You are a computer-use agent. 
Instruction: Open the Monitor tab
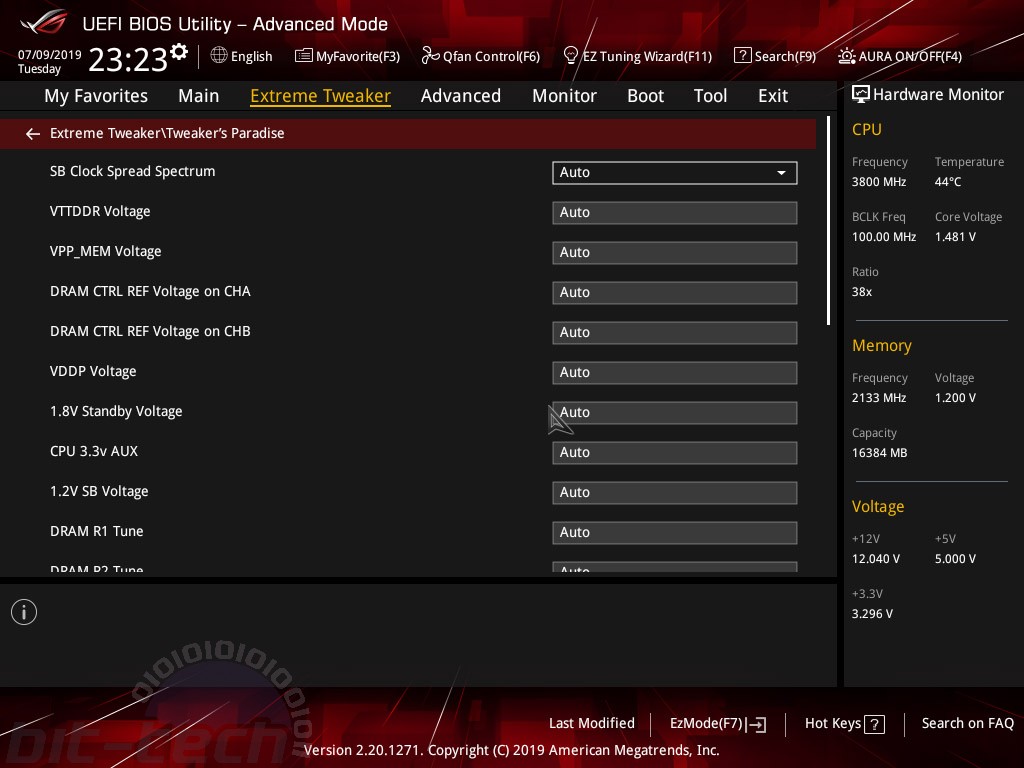point(564,96)
